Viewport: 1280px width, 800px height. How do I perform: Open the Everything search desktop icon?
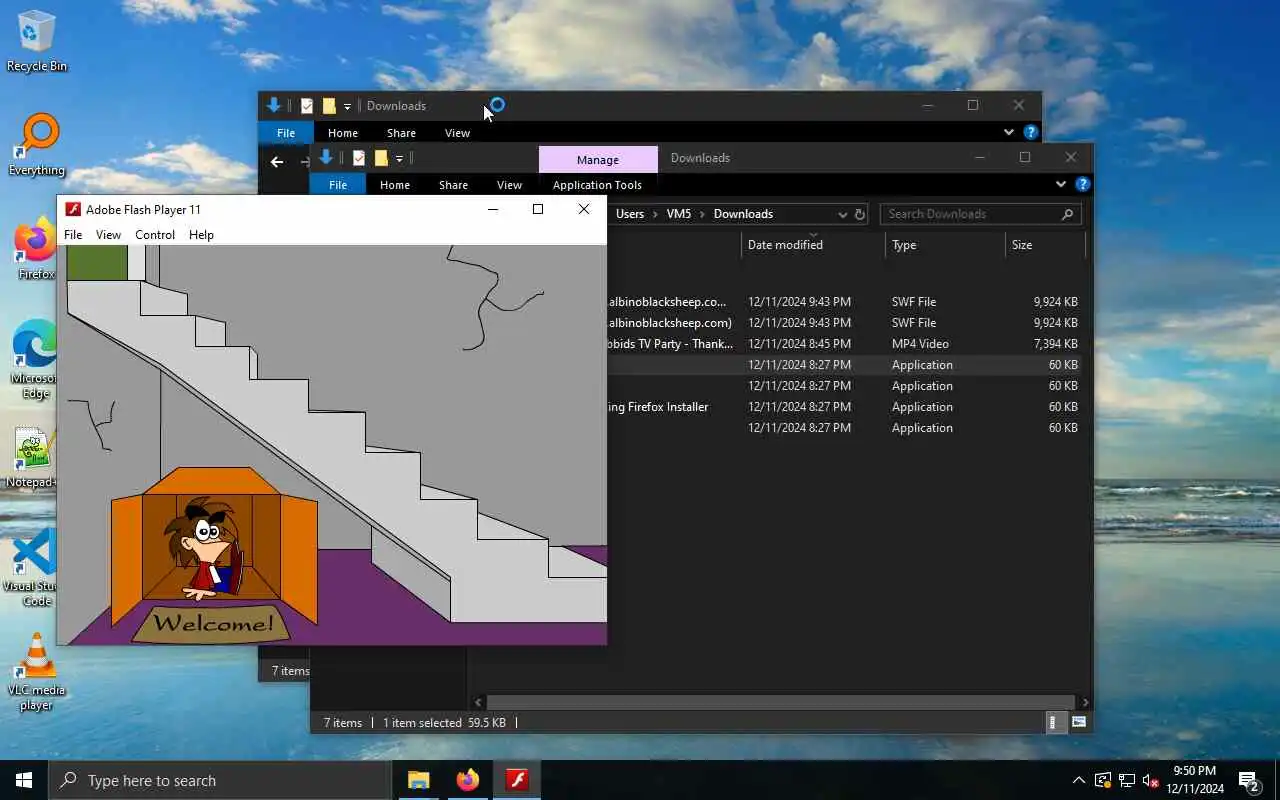[37, 145]
